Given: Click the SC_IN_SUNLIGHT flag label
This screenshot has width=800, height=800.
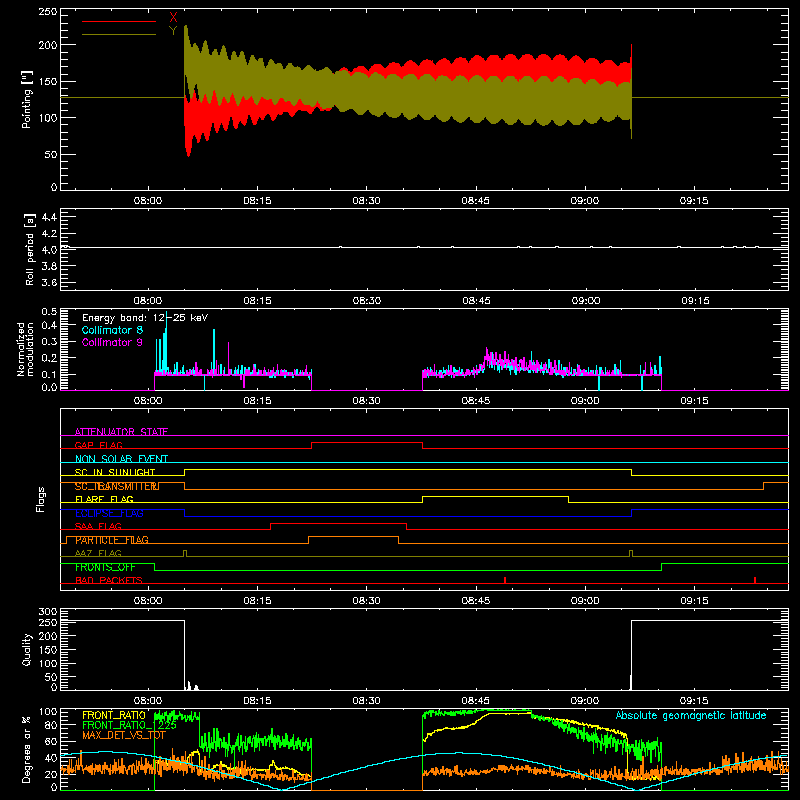Looking at the screenshot, I should coord(115,472).
